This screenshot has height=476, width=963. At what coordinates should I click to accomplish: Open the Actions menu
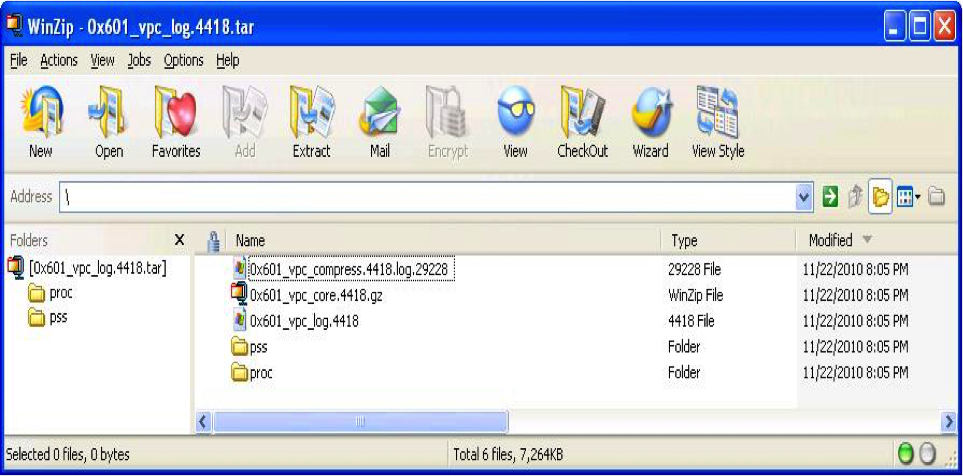click(59, 61)
